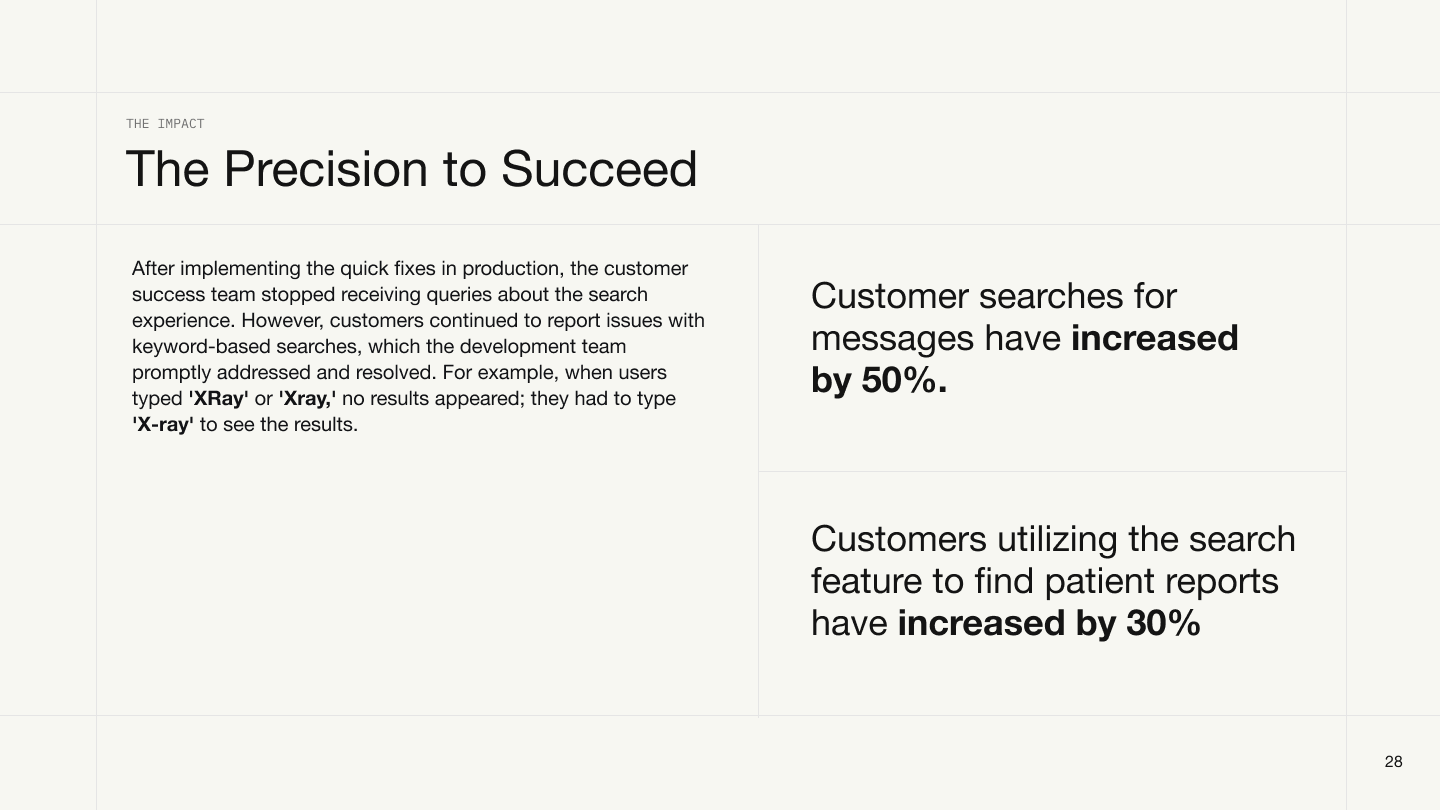Click the bold "by 50%." text
Screen dimensions: 1440x810
point(878,381)
